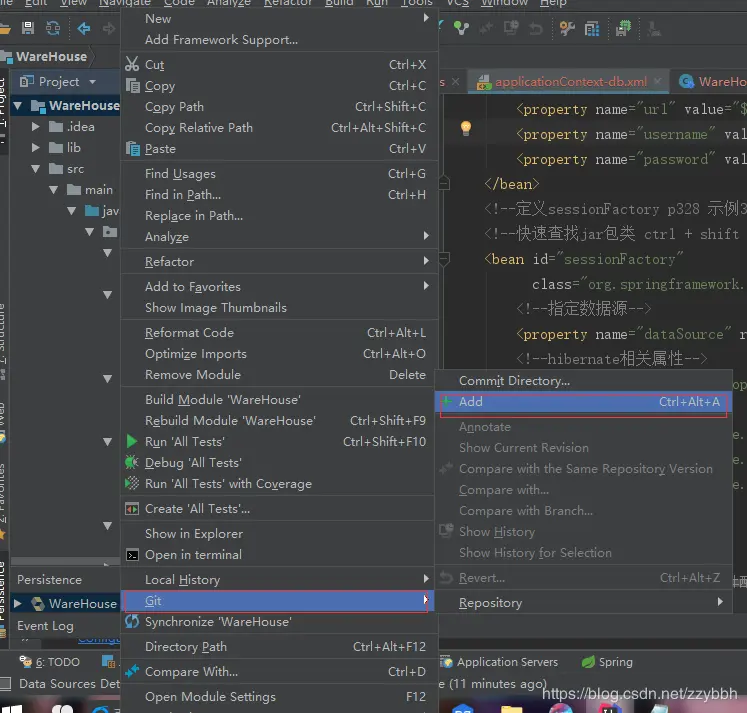The height and width of the screenshot is (713, 747).
Task: Click the Synchronize 'WareHouse' refresh icon
Action: [132, 622]
